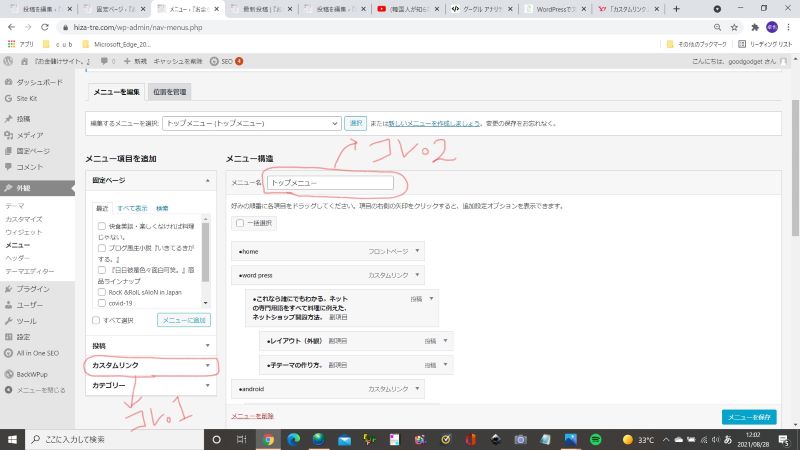Switch to the 位置を管理 tab
The image size is (800, 450).
pos(170,92)
